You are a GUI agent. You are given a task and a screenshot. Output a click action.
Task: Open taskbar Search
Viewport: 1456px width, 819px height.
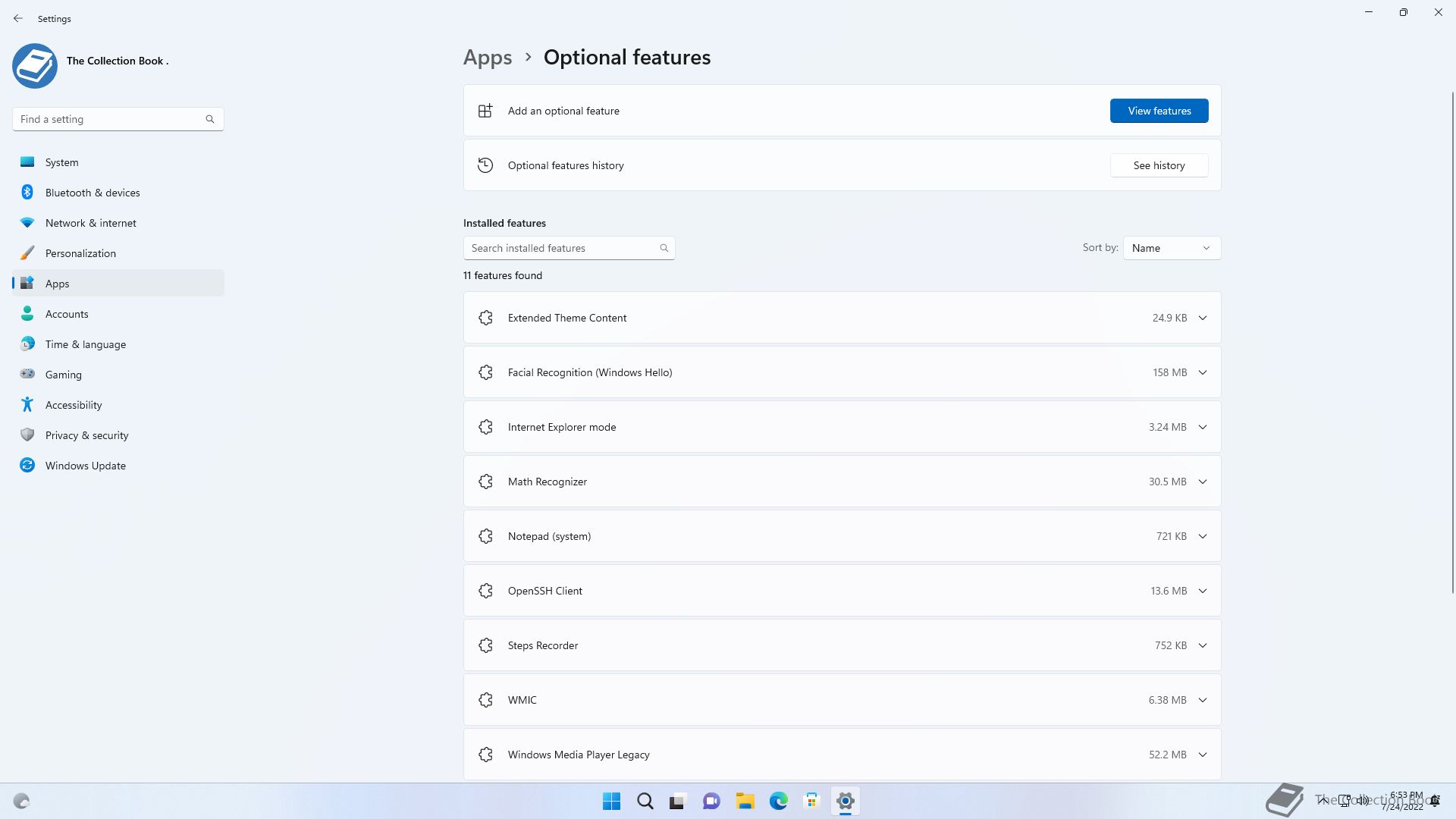[x=645, y=801]
